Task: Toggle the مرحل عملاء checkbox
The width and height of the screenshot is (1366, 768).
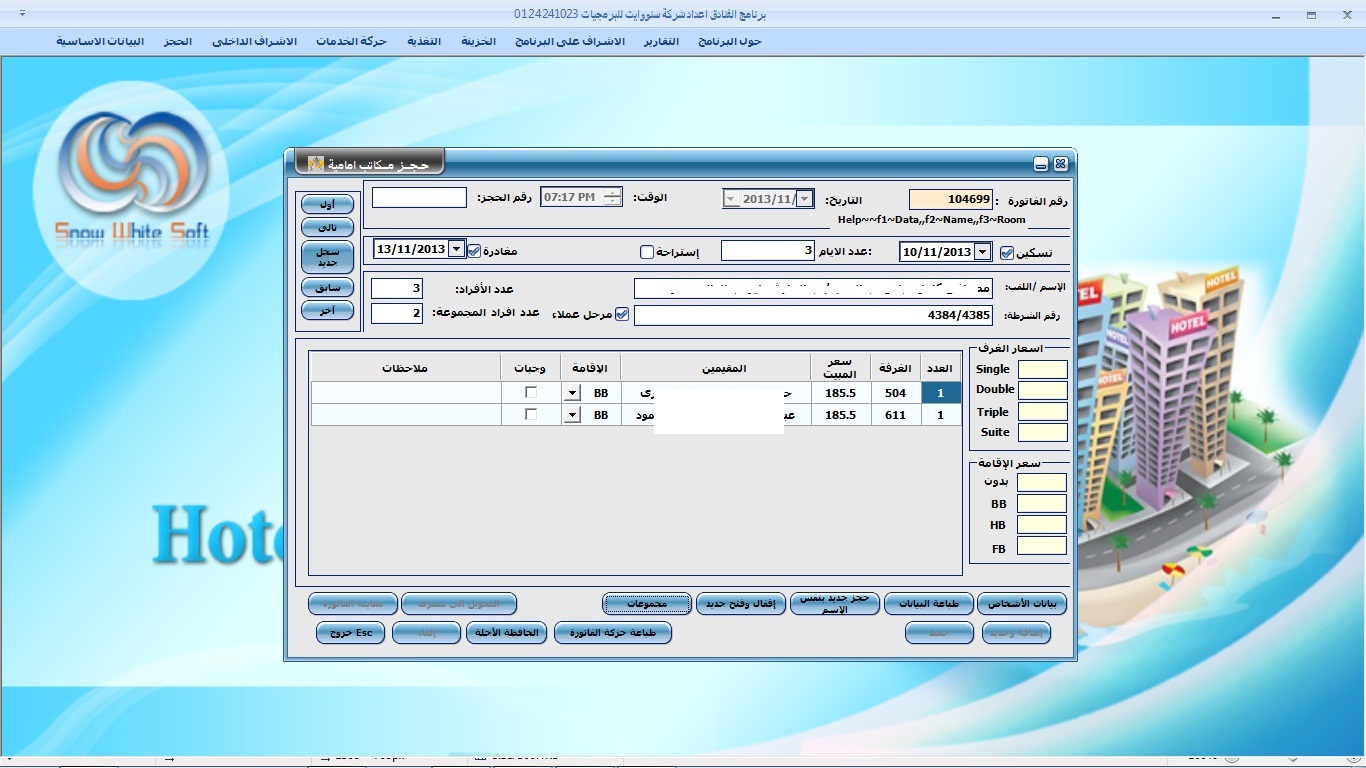Action: click(x=622, y=314)
